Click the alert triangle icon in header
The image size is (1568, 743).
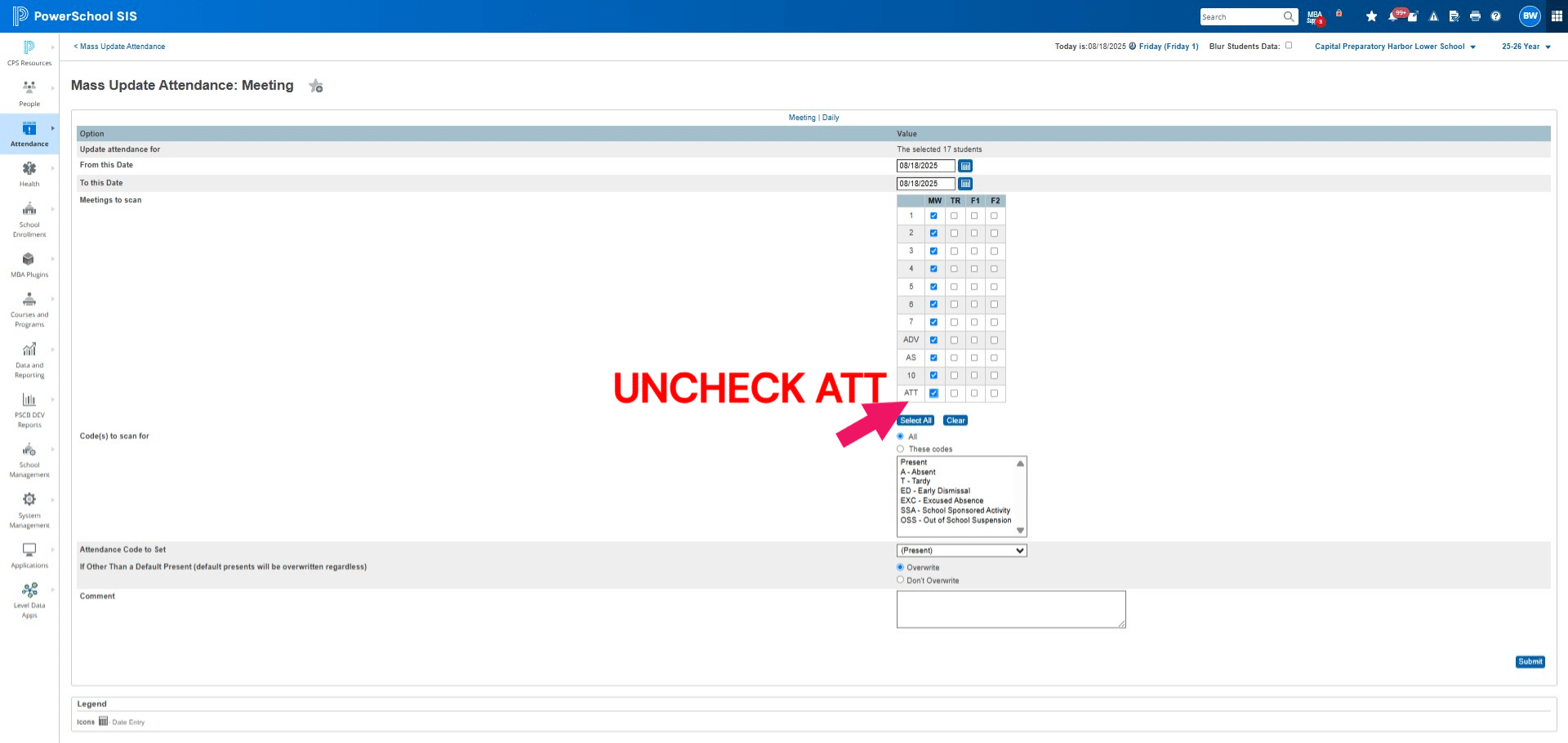pos(1433,16)
